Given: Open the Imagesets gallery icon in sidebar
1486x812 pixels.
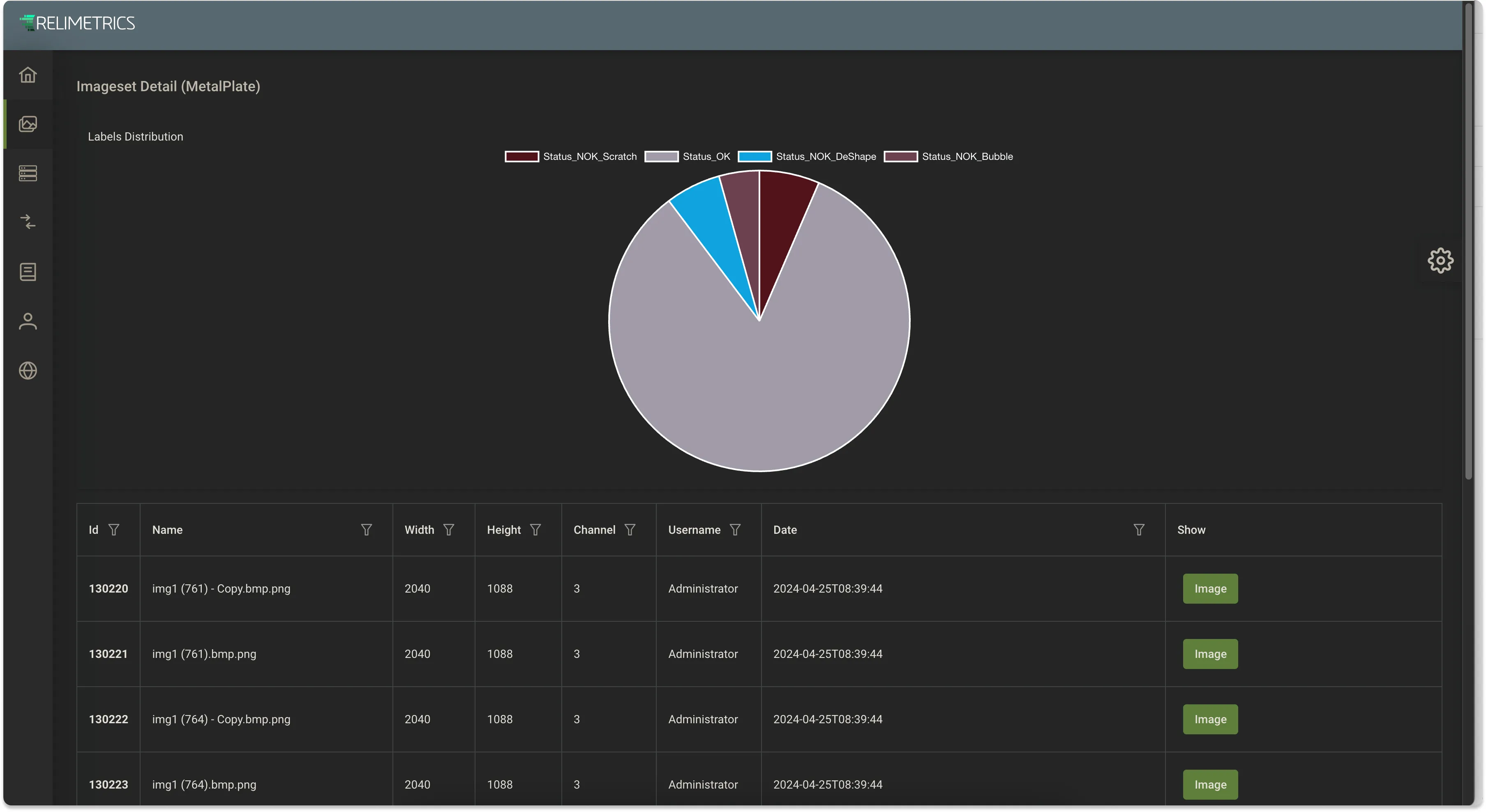Looking at the screenshot, I should tap(28, 124).
